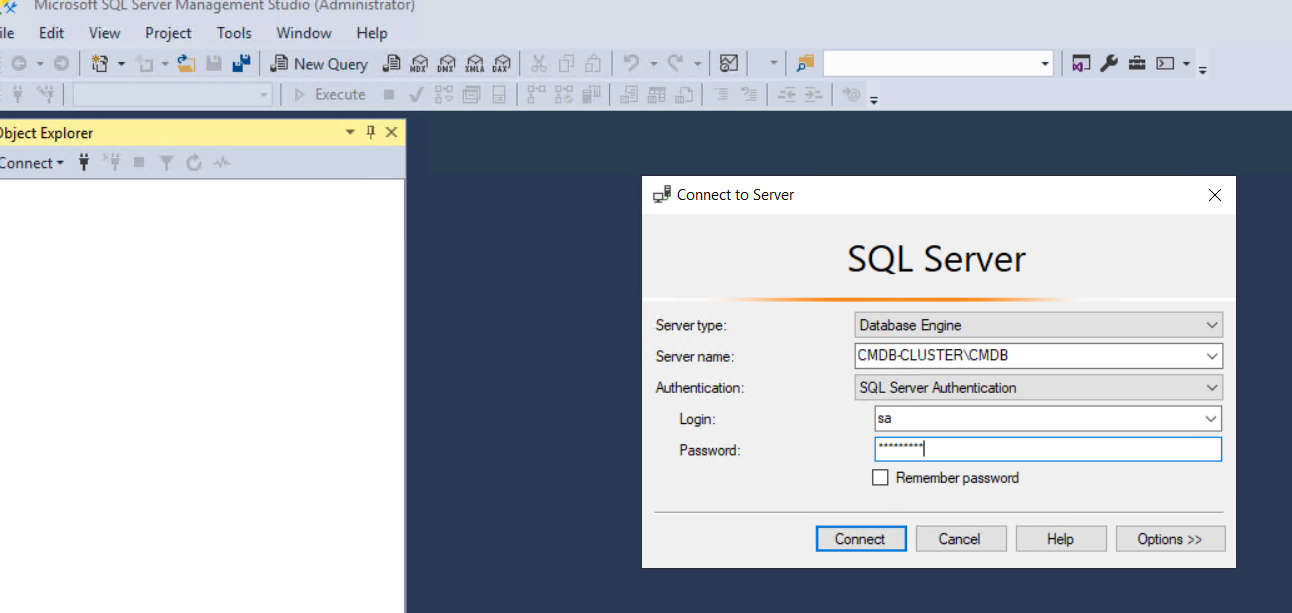Viewport: 1292px width, 613px height.
Task: Click the New Project toolbar icon
Action: tap(100, 64)
